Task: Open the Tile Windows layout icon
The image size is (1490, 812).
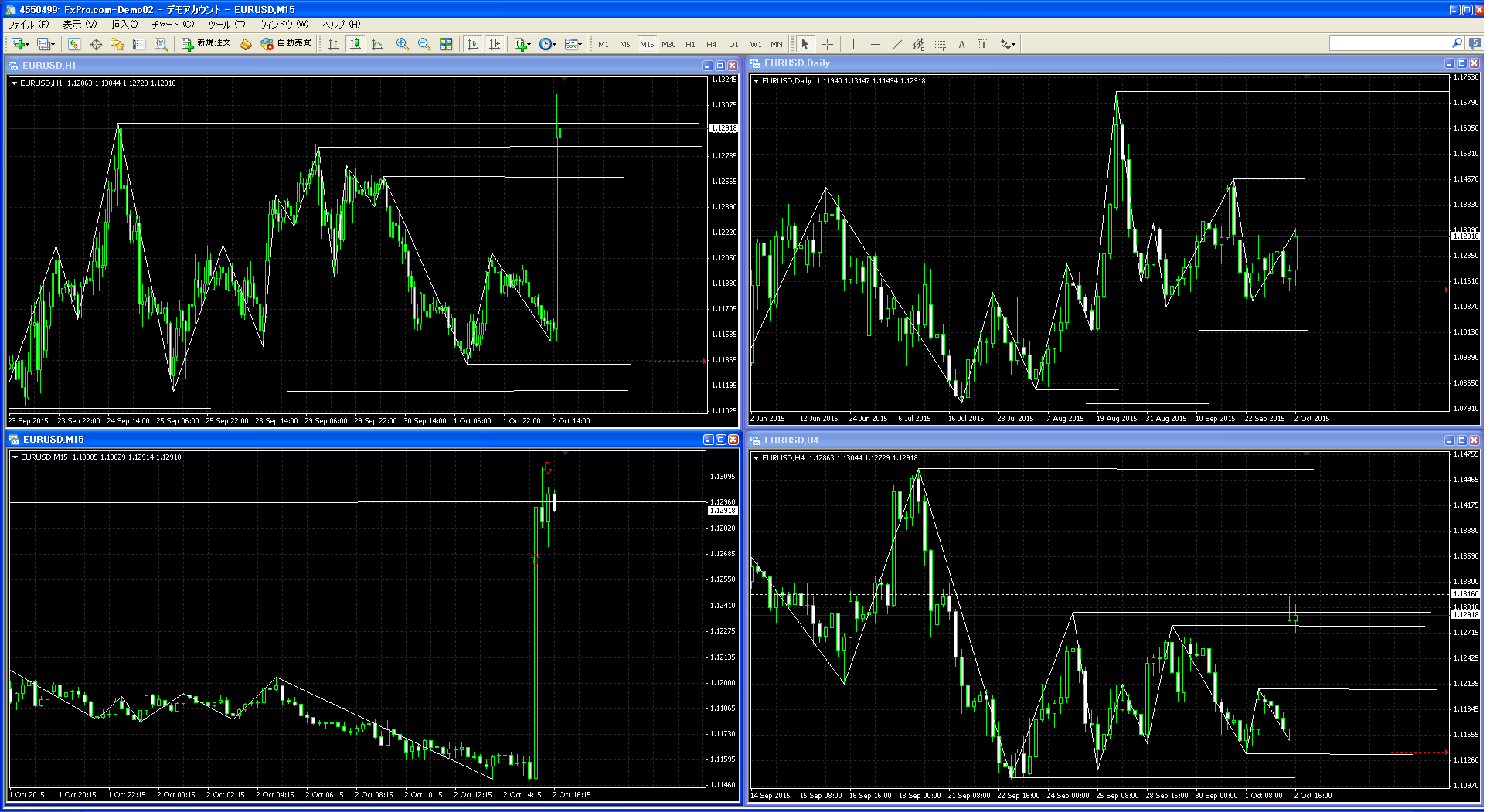Action: click(446, 44)
